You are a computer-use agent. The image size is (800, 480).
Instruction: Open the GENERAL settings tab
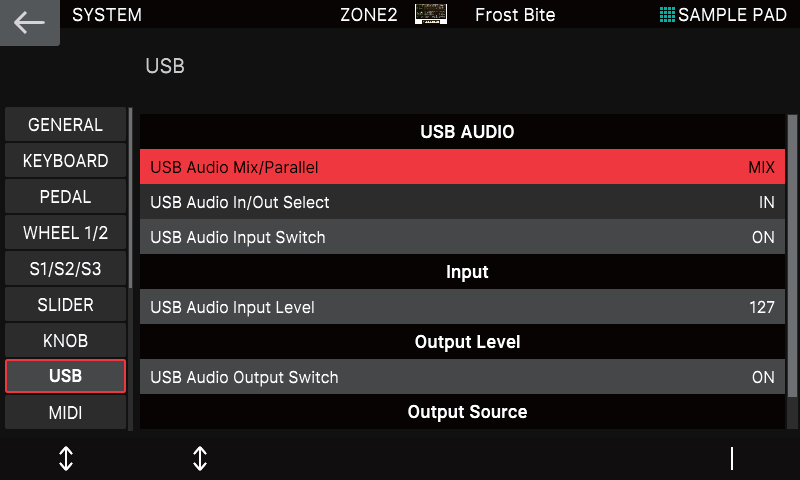coord(65,125)
